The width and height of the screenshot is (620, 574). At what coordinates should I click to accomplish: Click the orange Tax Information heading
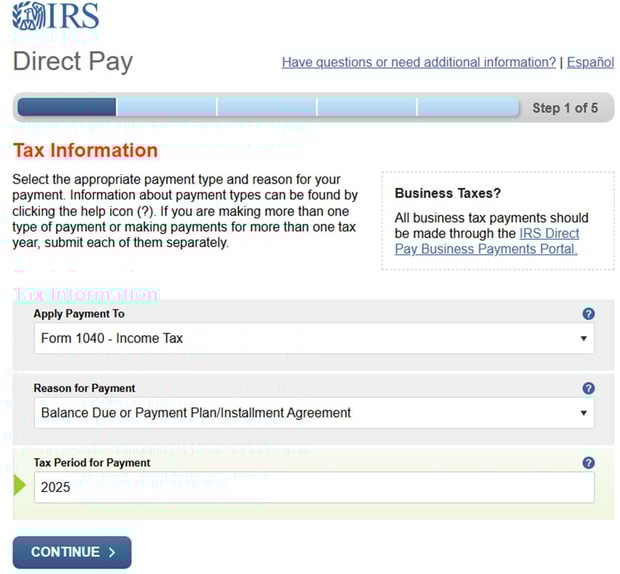point(85,150)
